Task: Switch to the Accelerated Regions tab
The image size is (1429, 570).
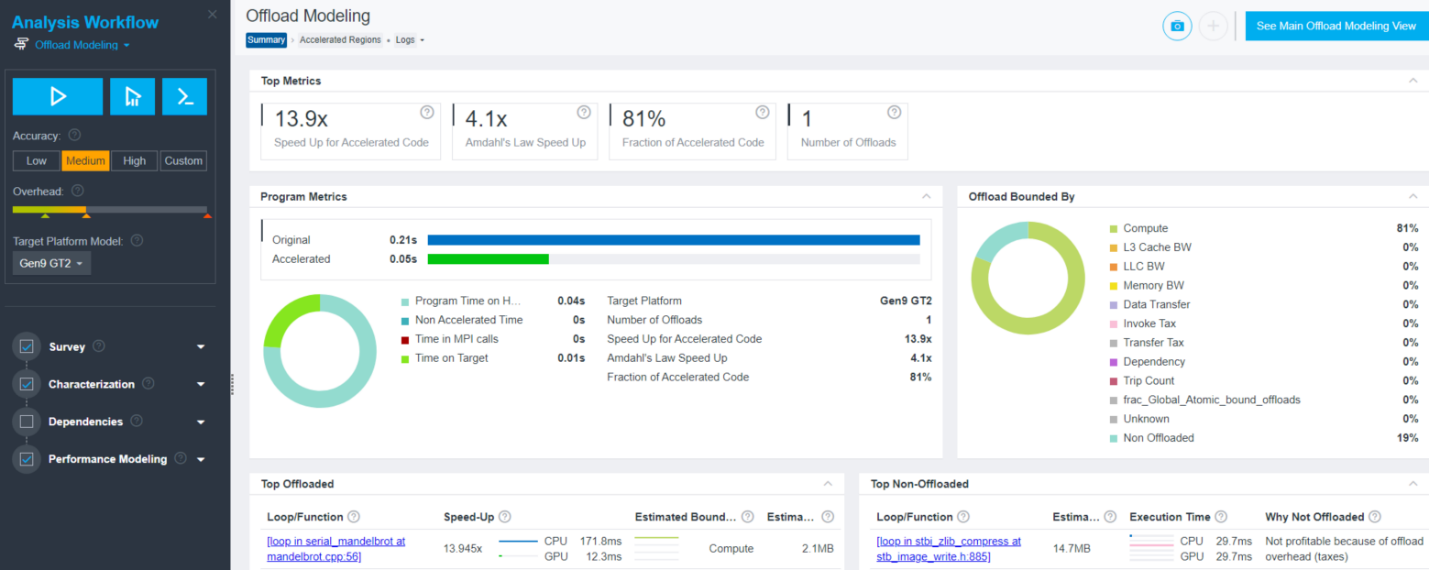Action: pos(340,40)
